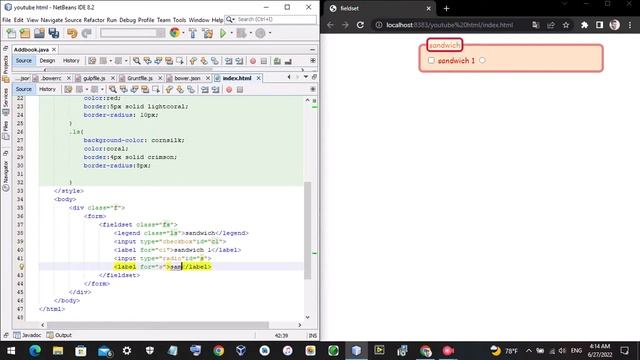Open the Tools menu
This screenshot has height=360, width=640.
179,20
